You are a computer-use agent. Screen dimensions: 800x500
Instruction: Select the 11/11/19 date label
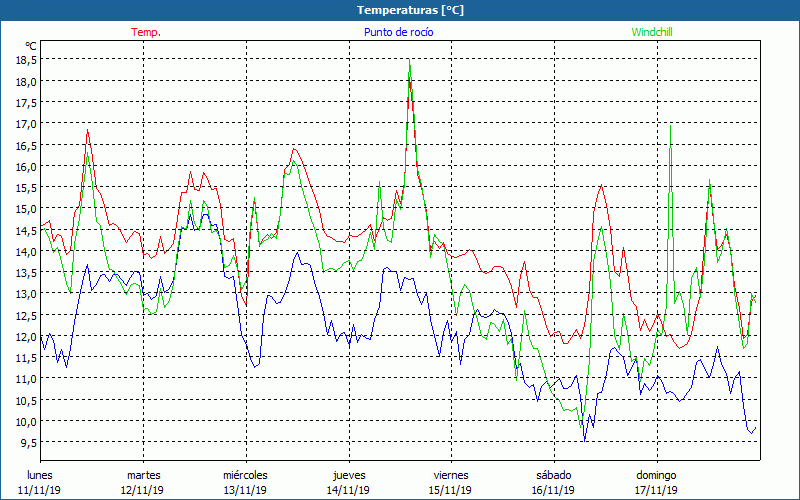click(x=40, y=490)
